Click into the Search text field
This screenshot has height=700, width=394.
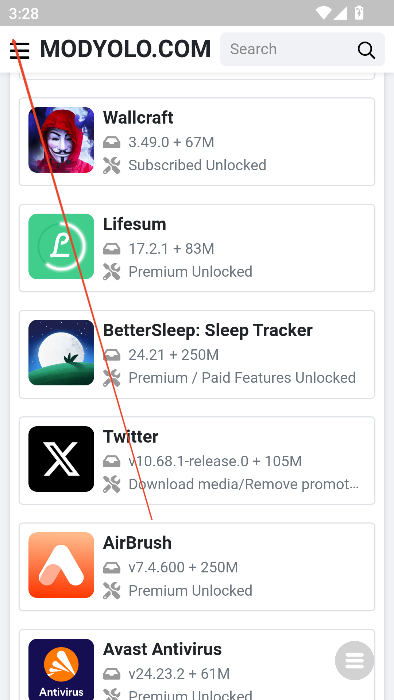coord(290,49)
